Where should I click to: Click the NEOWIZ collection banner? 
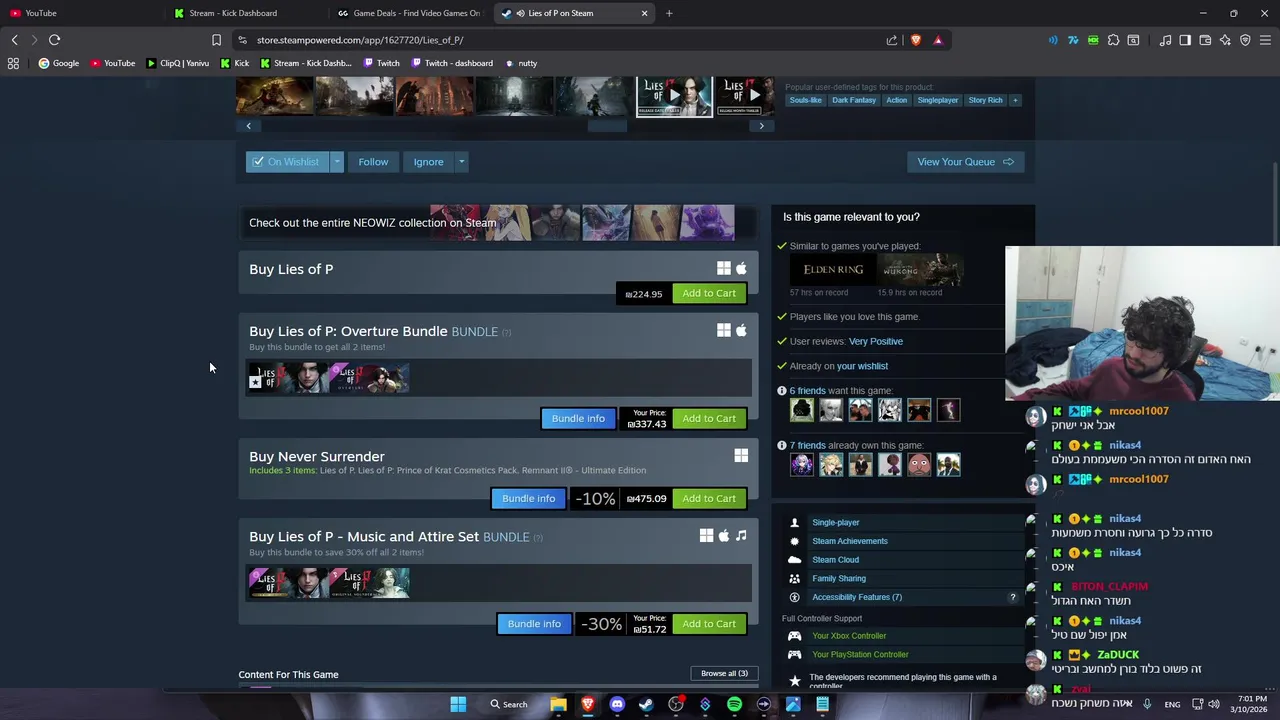point(496,223)
